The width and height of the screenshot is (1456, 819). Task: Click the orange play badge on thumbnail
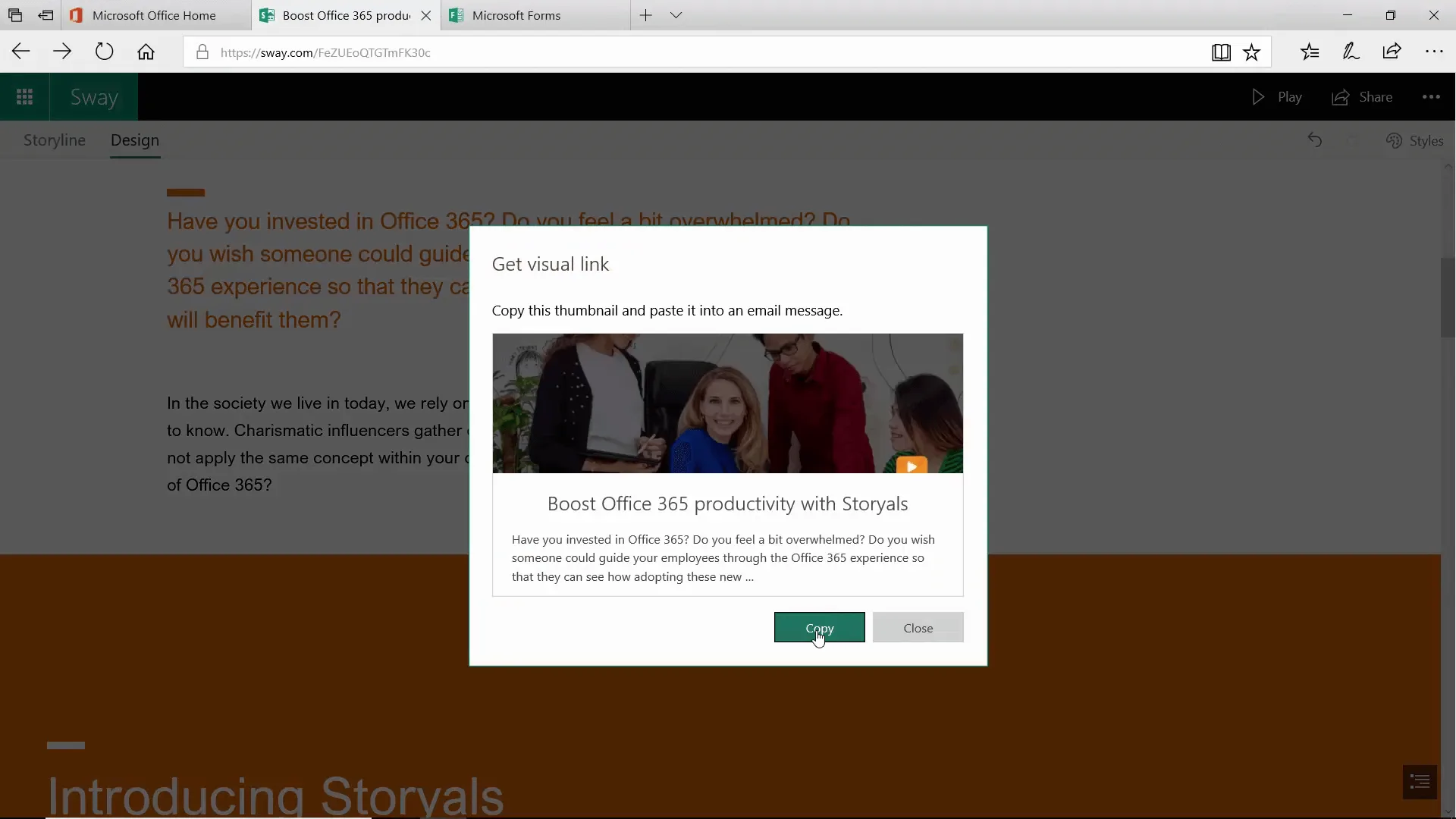coord(912,465)
